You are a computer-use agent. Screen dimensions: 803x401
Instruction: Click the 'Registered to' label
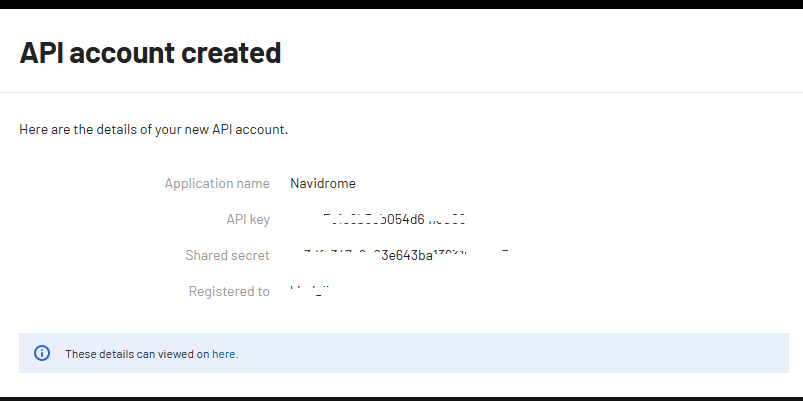(x=229, y=291)
